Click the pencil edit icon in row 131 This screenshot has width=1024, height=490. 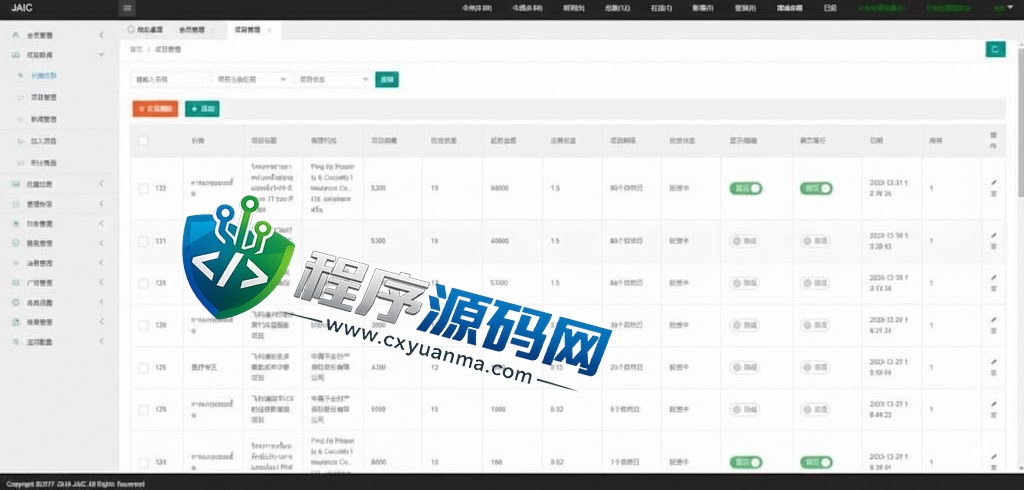click(x=993, y=235)
